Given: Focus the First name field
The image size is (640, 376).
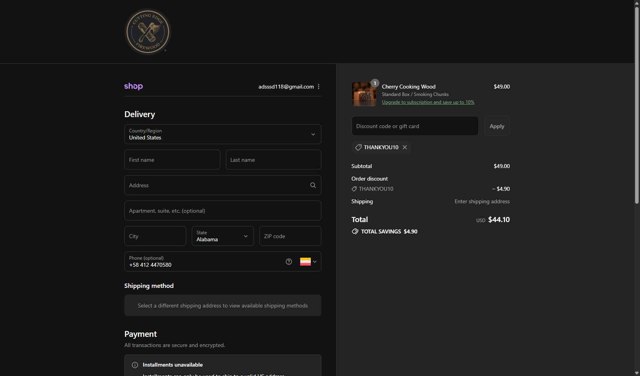Looking at the screenshot, I should tap(172, 160).
